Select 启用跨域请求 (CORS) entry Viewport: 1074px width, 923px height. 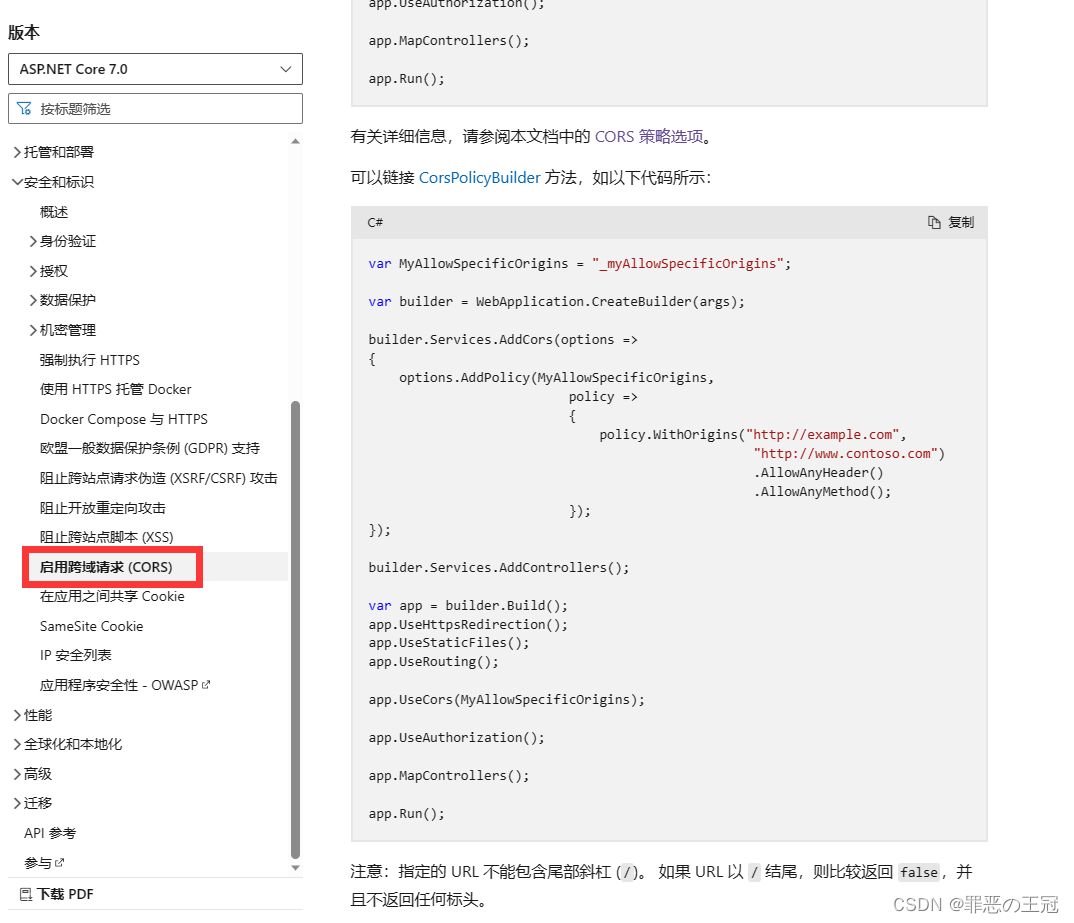tap(106, 567)
